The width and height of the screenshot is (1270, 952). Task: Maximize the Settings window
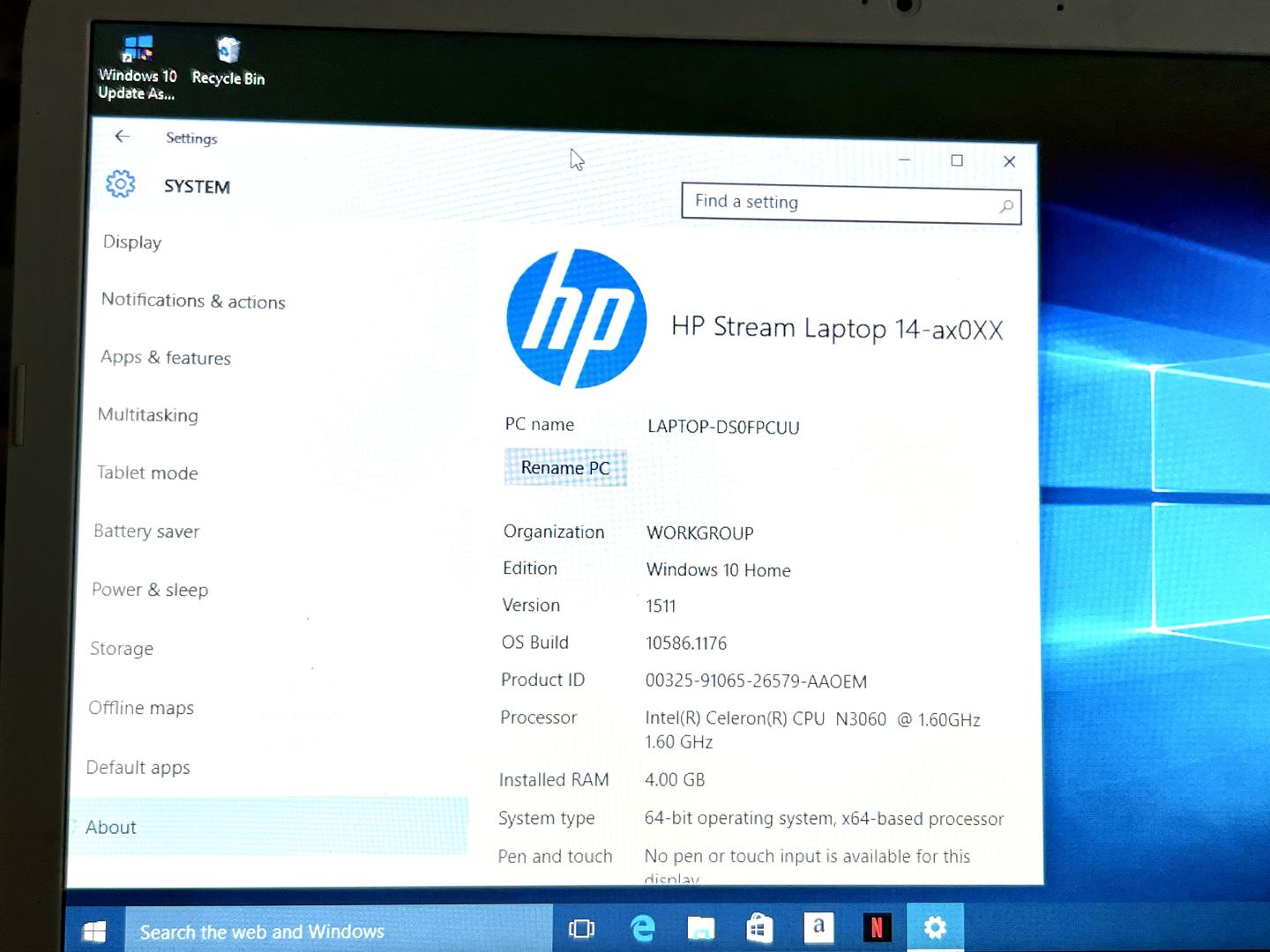(957, 160)
